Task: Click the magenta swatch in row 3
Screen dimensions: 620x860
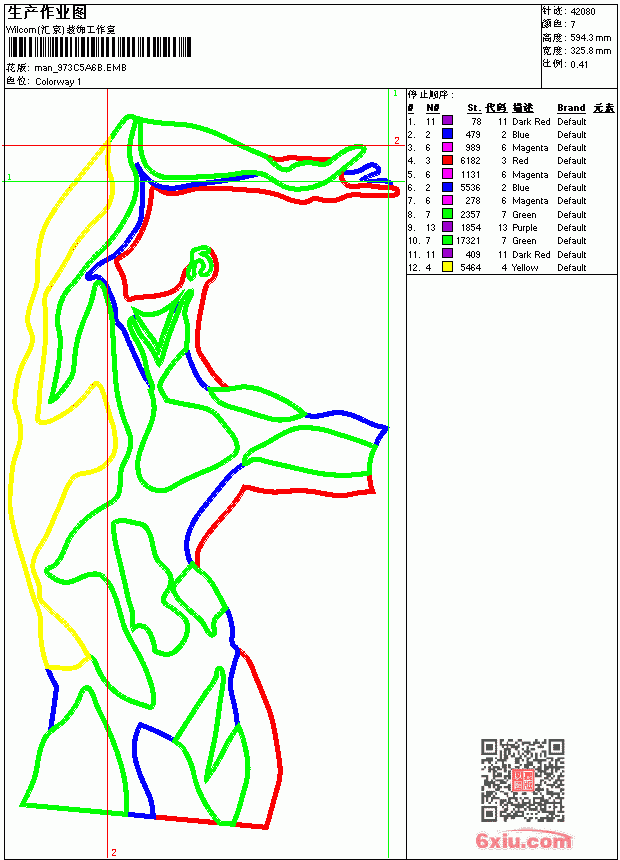Action: (447, 148)
